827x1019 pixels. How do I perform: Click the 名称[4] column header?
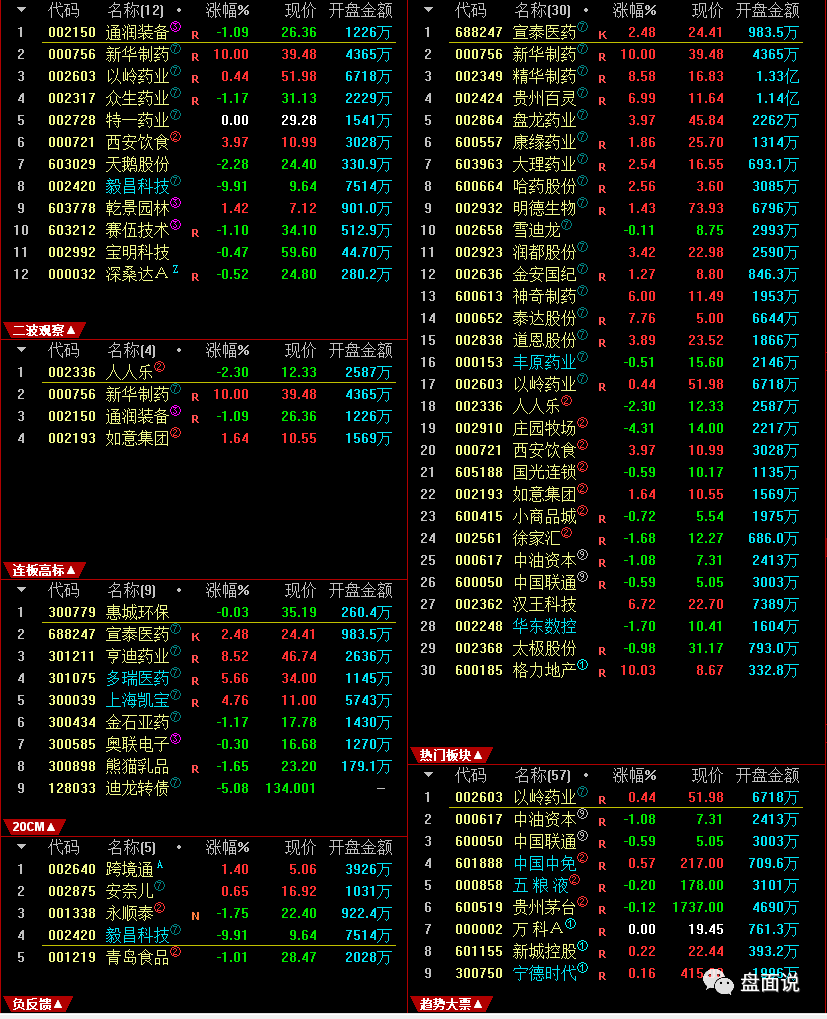[x=131, y=350]
